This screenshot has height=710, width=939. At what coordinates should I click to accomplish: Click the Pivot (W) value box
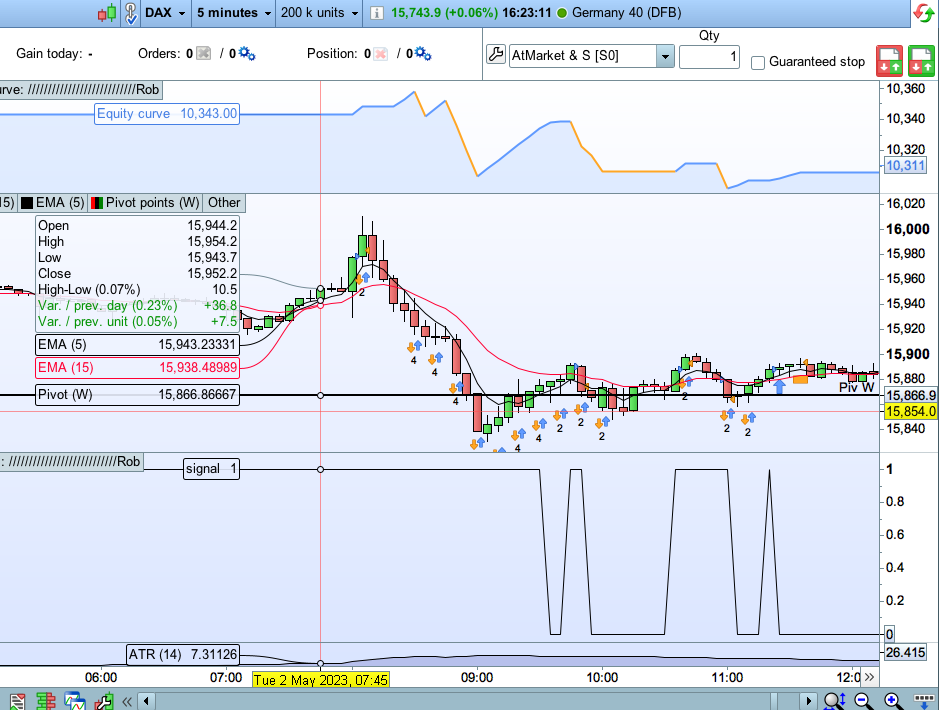[137, 395]
